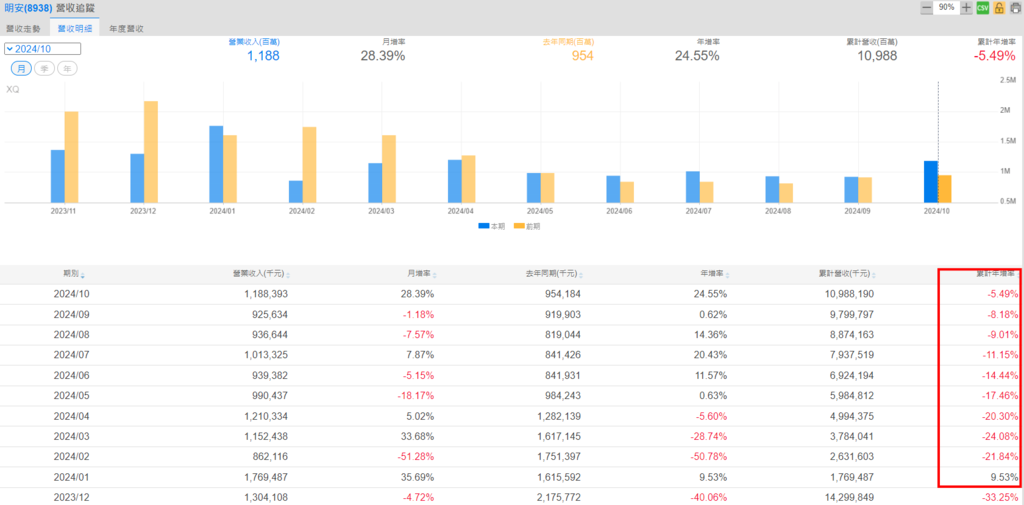Toggle the 前期 orange legend swatch
Viewport: 1024px width, 505px height.
pos(519,226)
